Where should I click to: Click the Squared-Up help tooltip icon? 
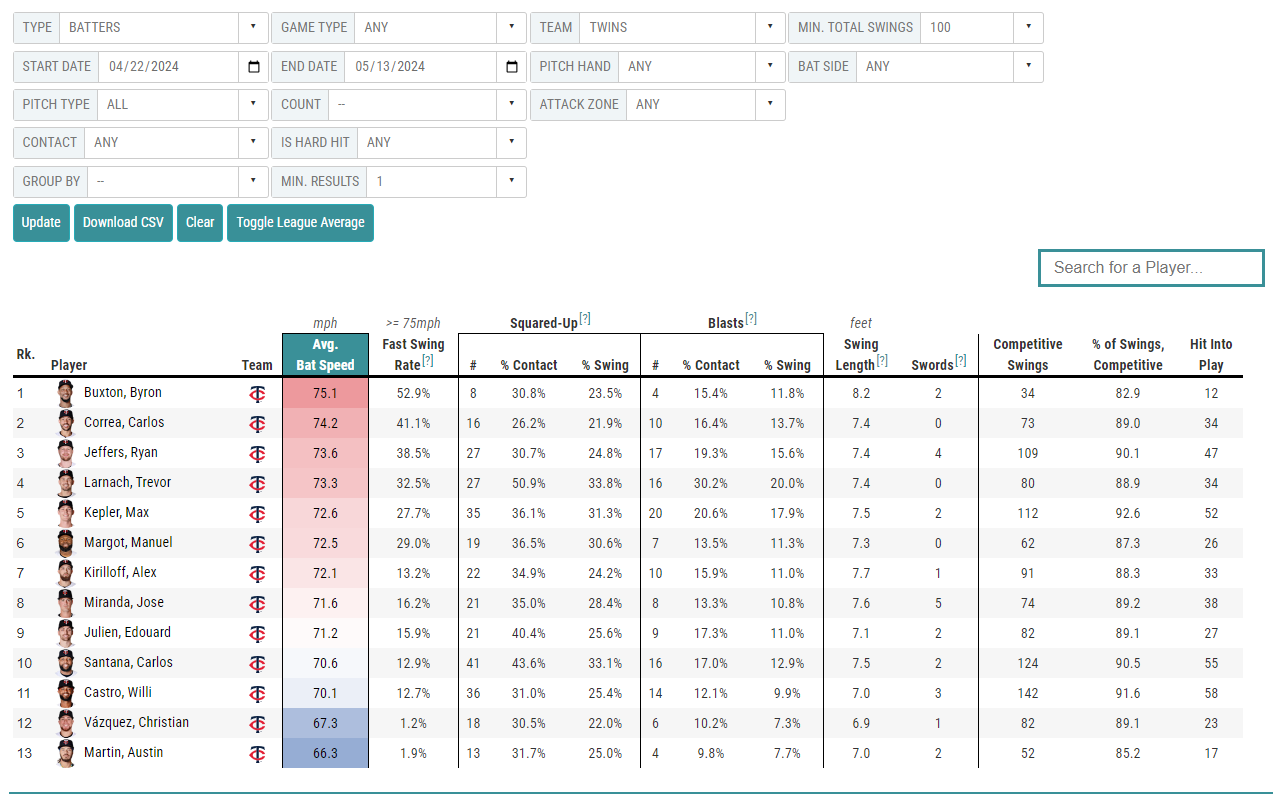tap(585, 319)
